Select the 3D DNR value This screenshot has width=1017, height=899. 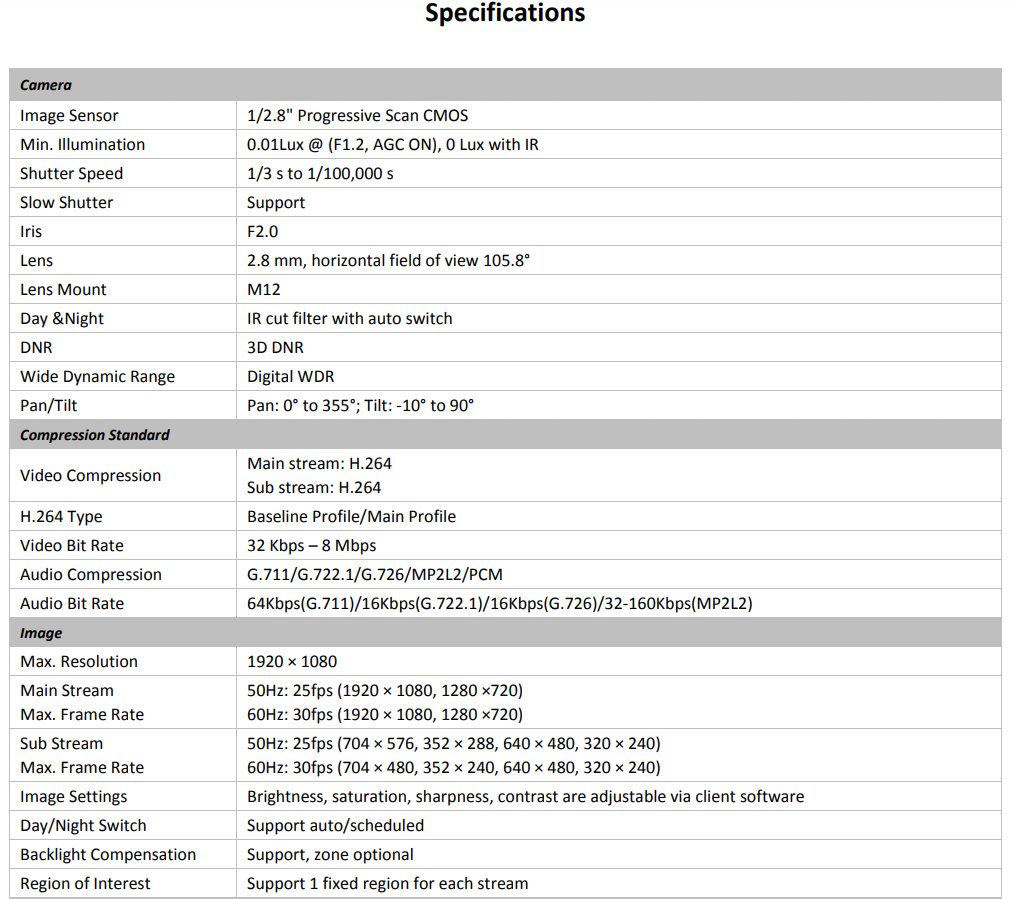click(275, 348)
